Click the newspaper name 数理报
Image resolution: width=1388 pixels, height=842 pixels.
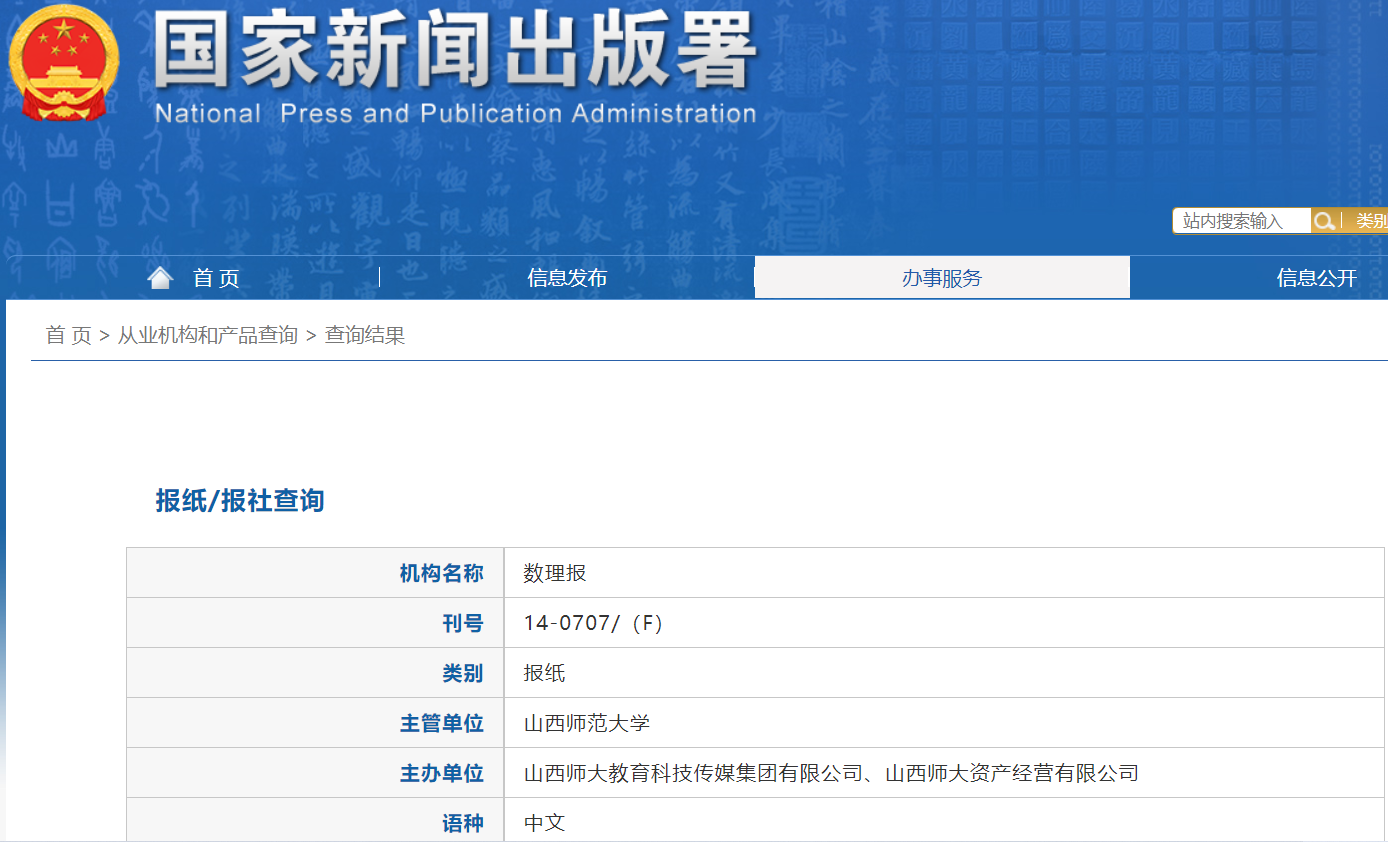552,572
